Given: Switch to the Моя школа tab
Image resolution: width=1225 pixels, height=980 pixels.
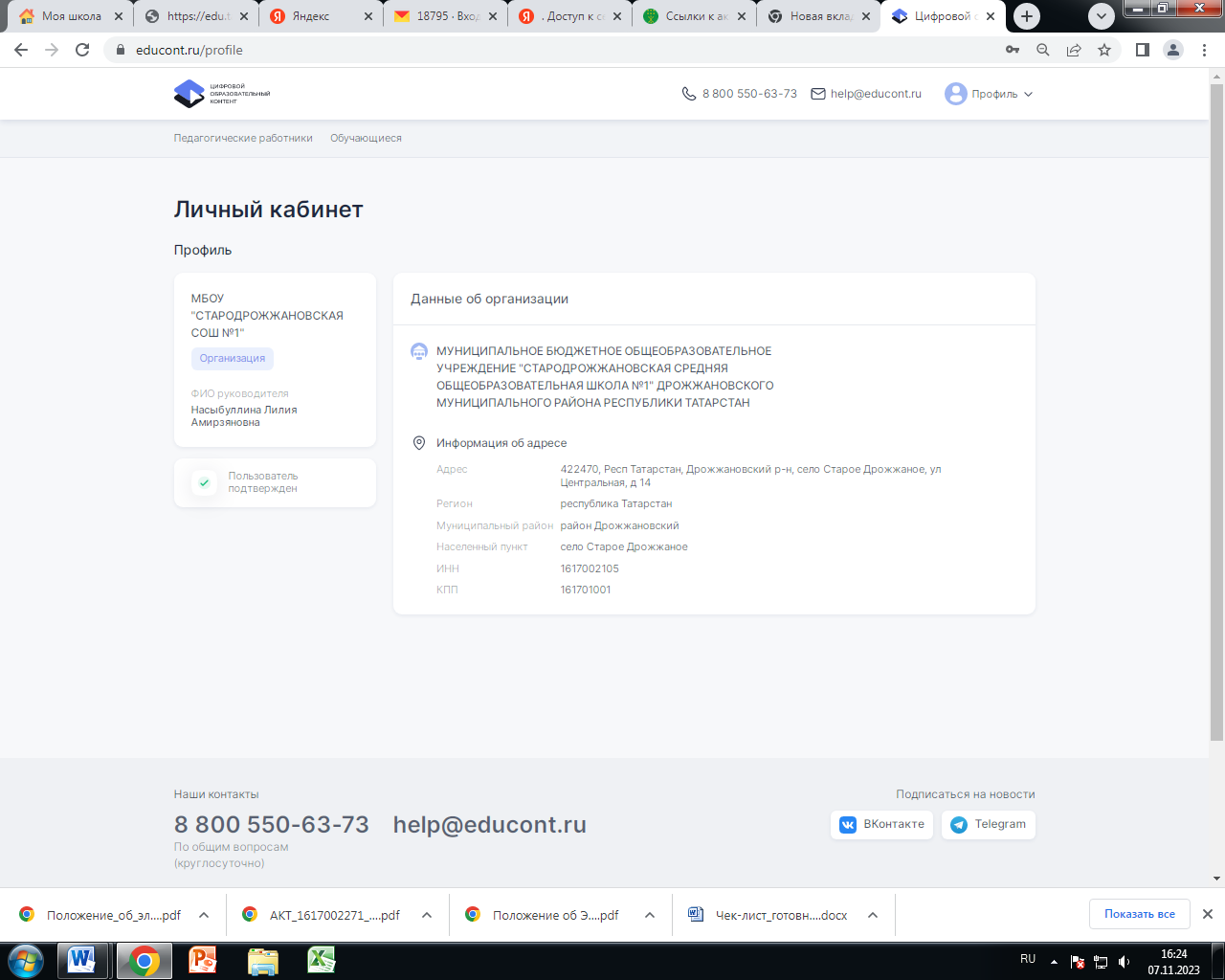Looking at the screenshot, I should [67, 16].
